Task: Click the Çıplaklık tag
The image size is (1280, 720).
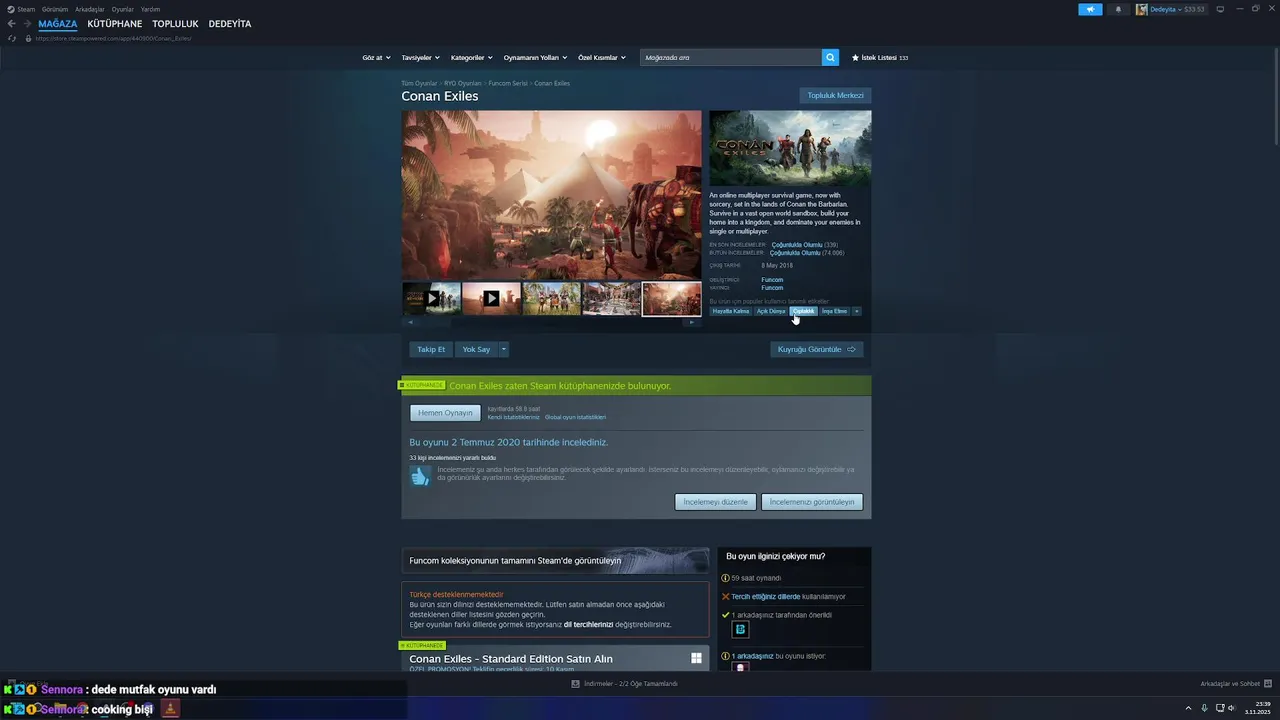Action: click(804, 311)
